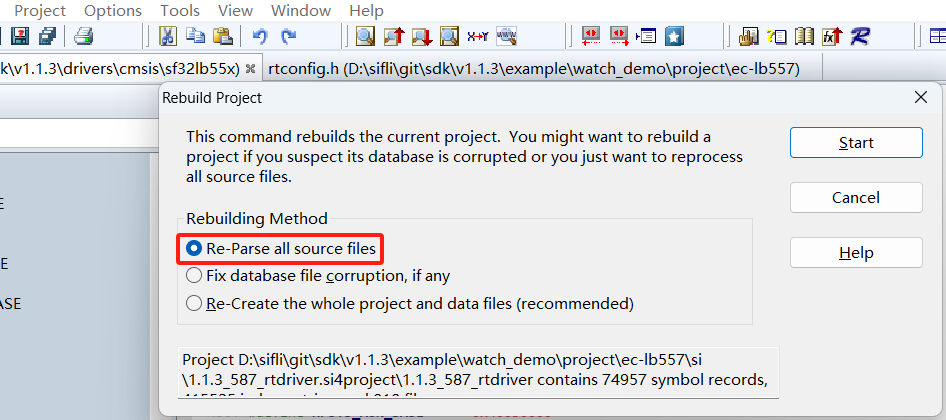Click the Copy toolbar icon

click(195, 36)
